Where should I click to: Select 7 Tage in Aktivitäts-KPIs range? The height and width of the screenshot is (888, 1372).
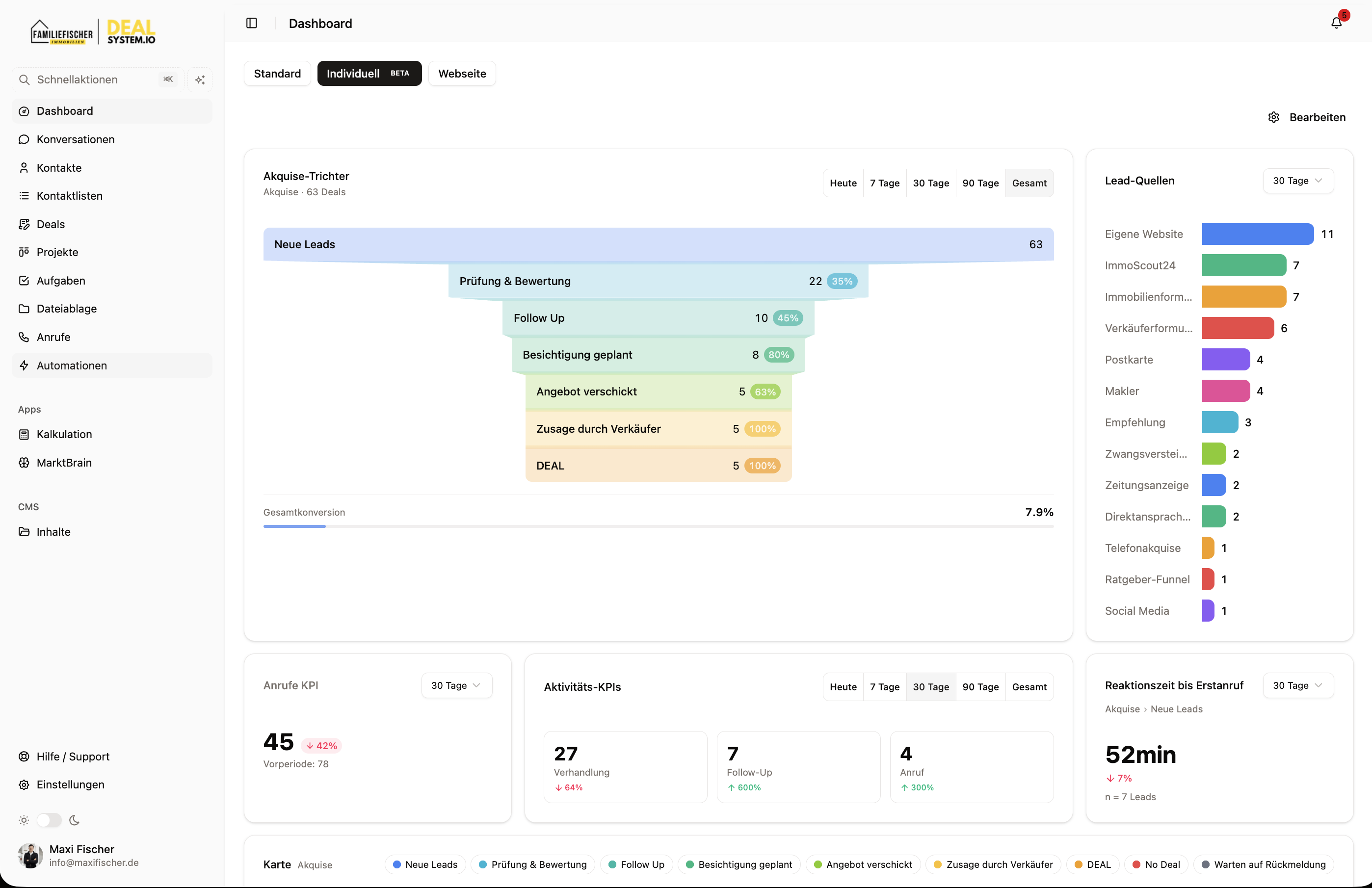884,687
